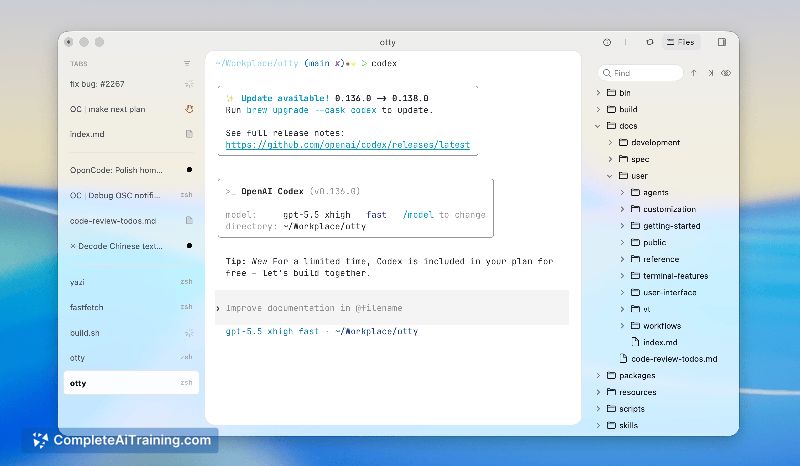Image resolution: width=800 pixels, height=466 pixels.
Task: Select the 'OpenCode: Polish hom...' tab
Action: coord(131,170)
